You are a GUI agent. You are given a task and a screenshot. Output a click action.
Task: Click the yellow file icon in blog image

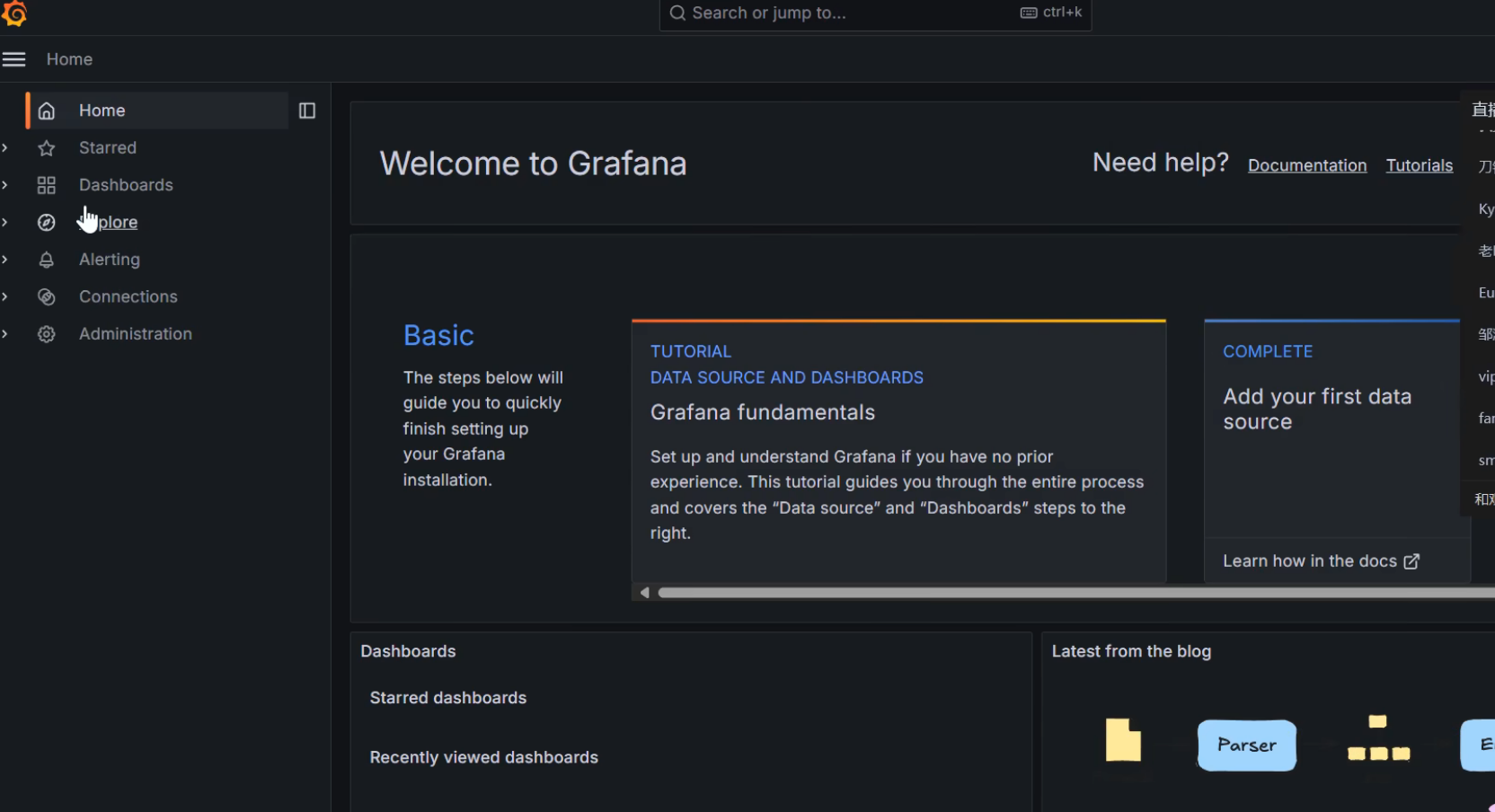pos(1123,740)
